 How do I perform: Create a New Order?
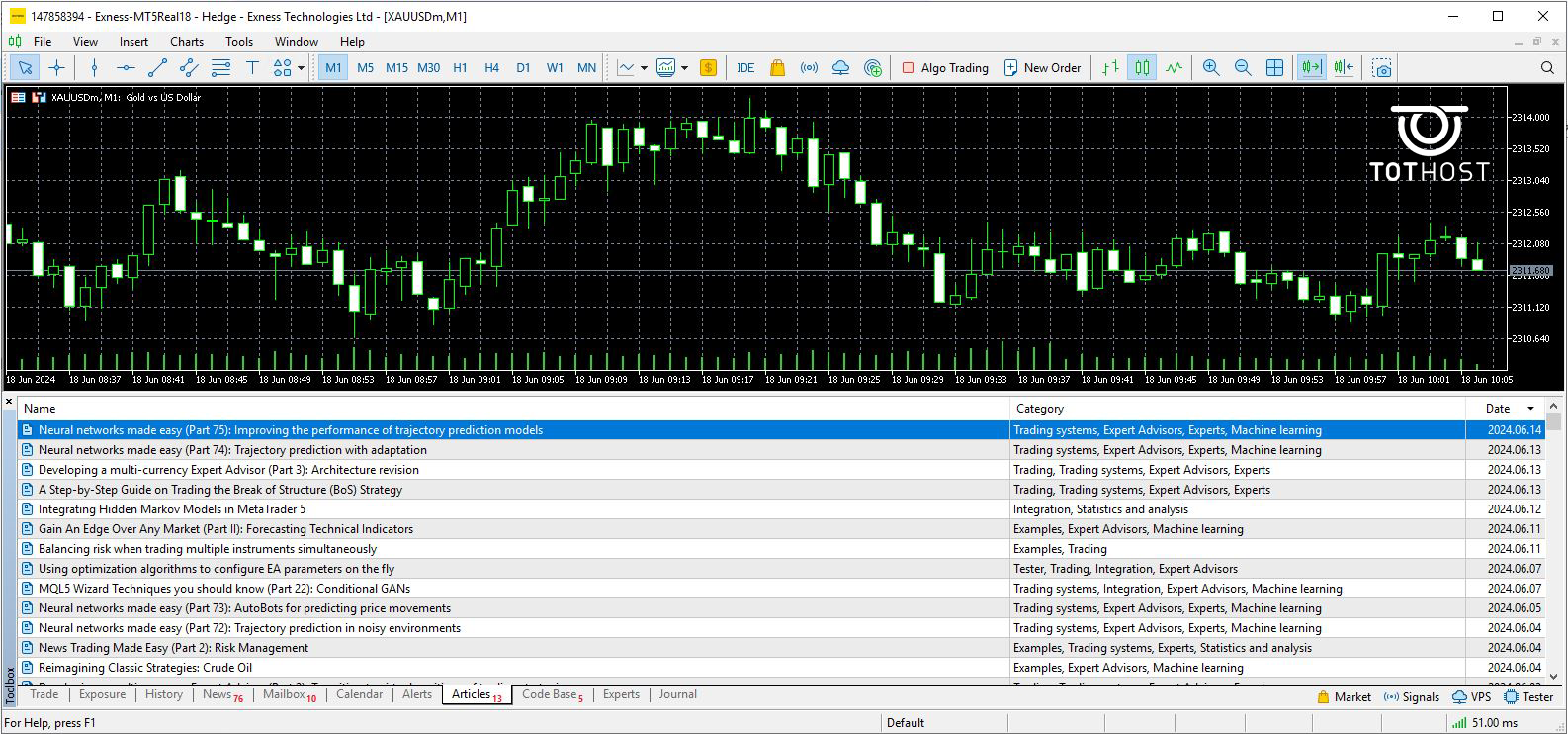click(1042, 67)
